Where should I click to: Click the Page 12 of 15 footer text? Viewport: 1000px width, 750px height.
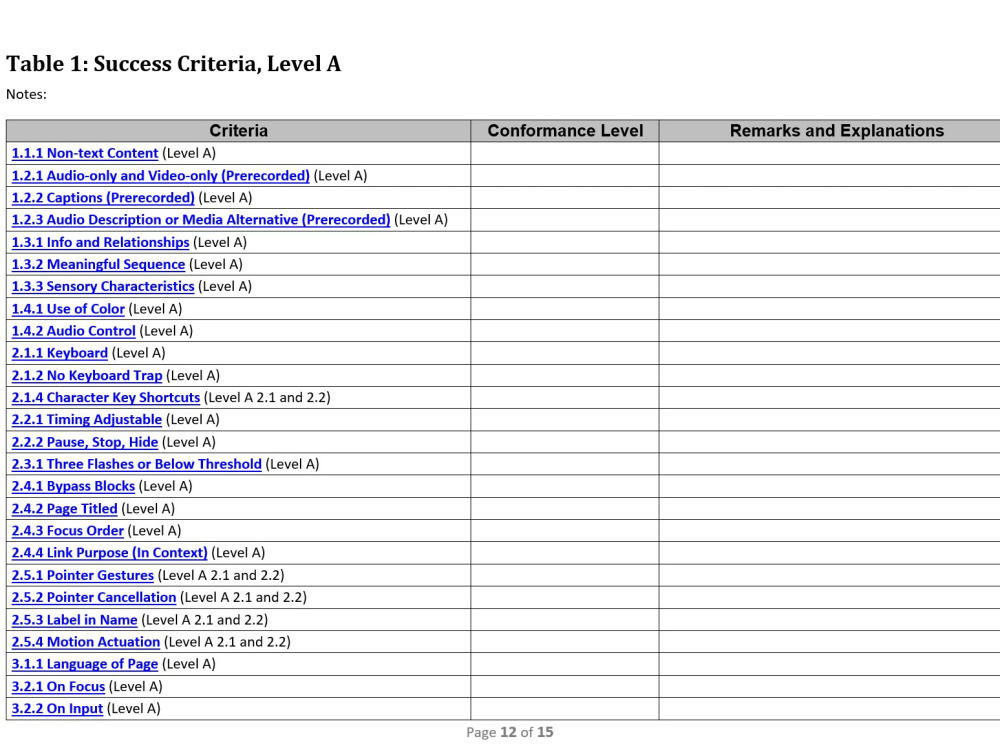(x=510, y=732)
